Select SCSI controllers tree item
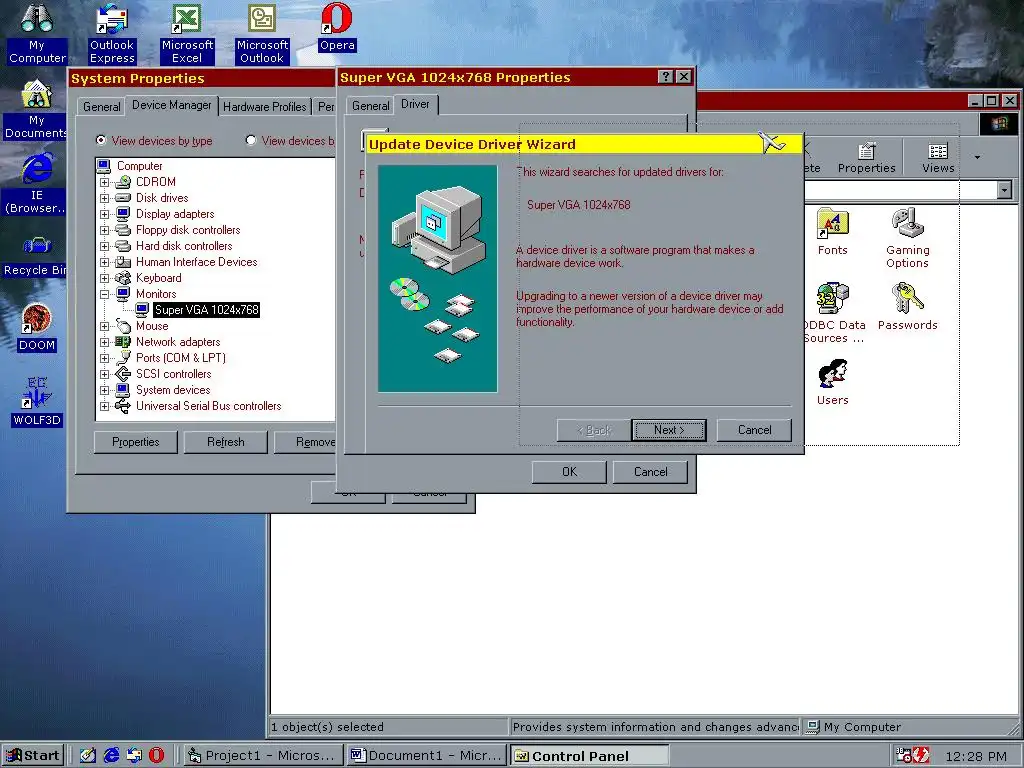 (174, 374)
